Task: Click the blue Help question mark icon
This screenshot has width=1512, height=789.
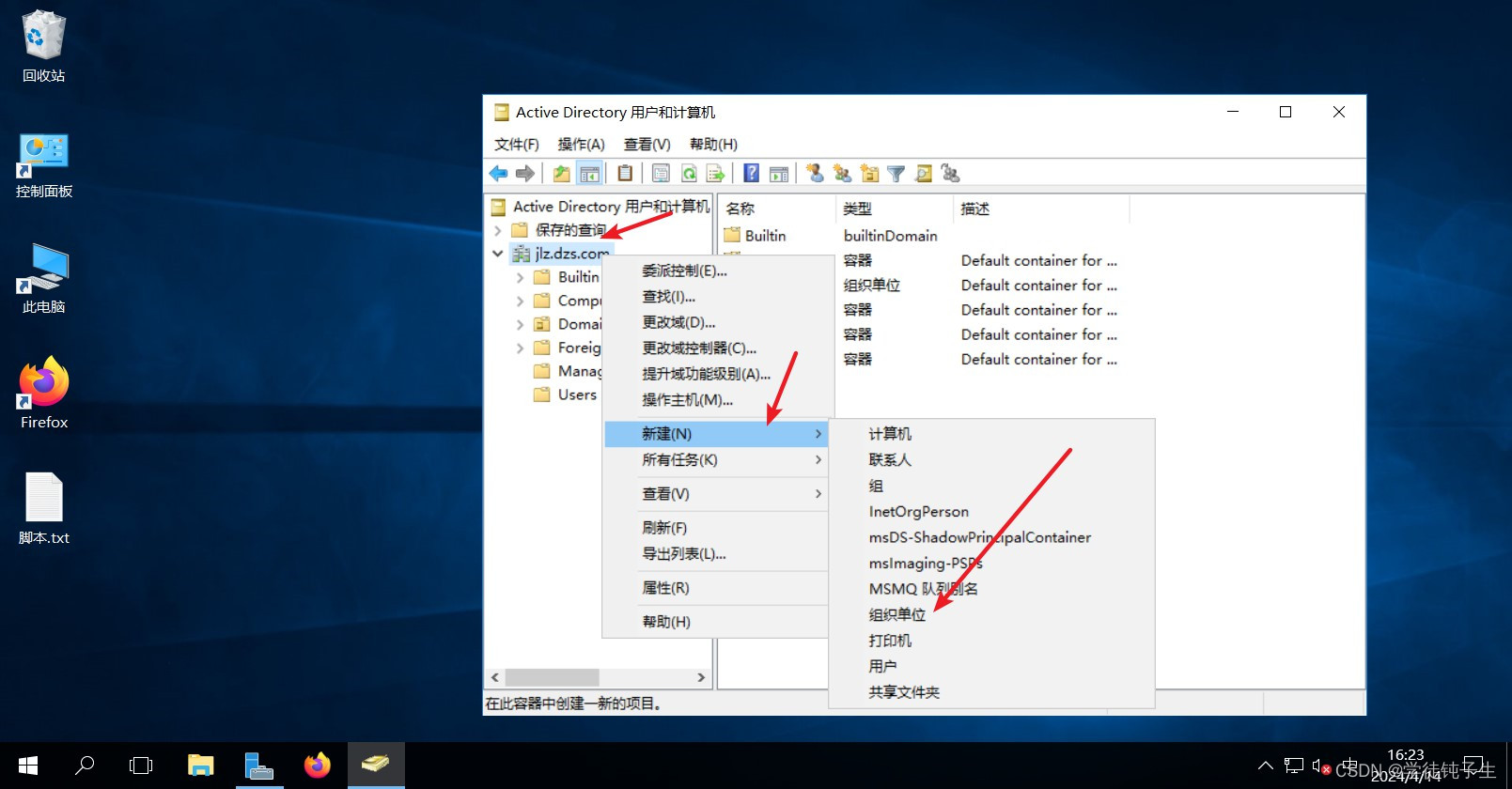Action: coord(752,173)
